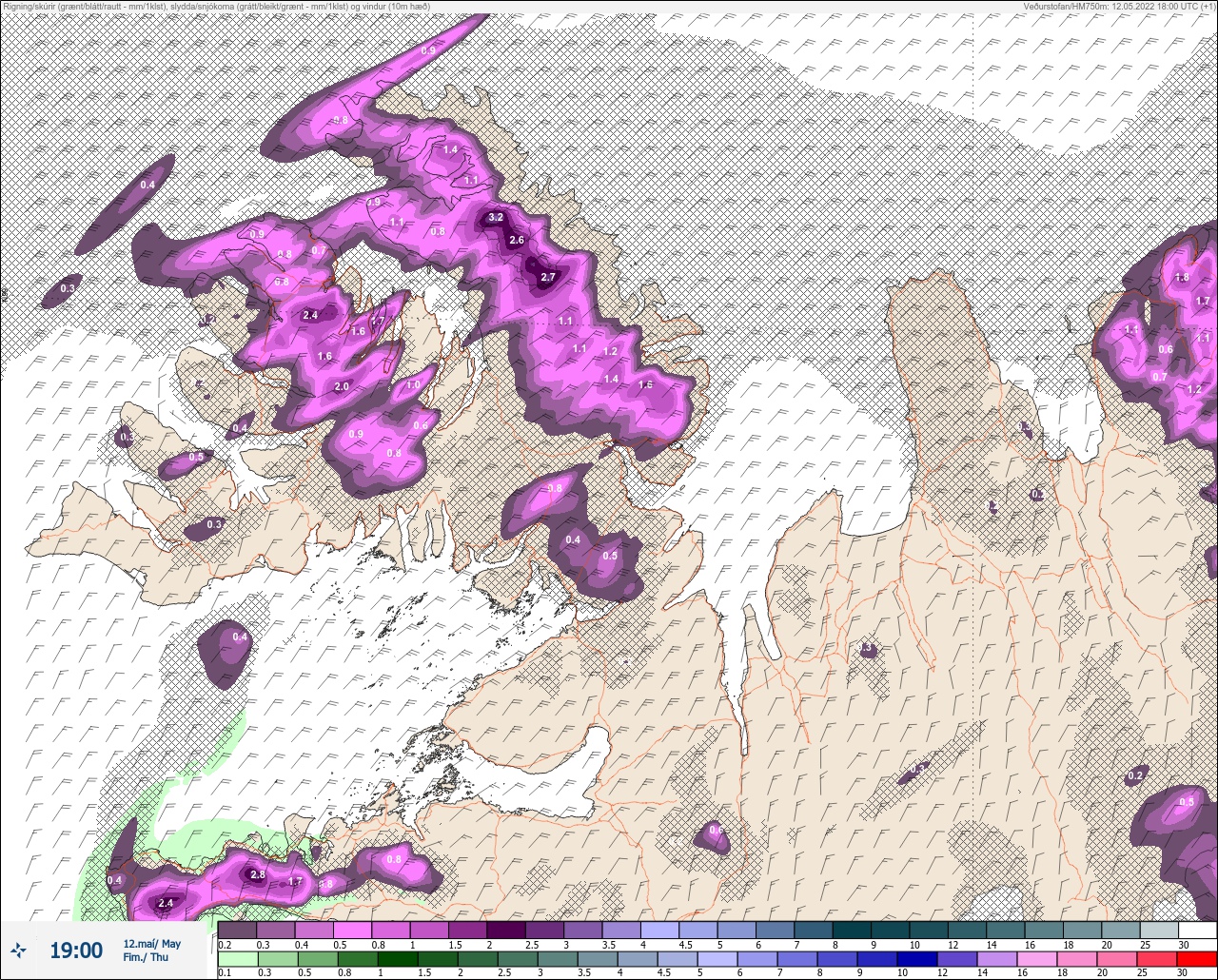
Task: Select lower legend bright red 30 swatch
Action: tap(1196, 958)
